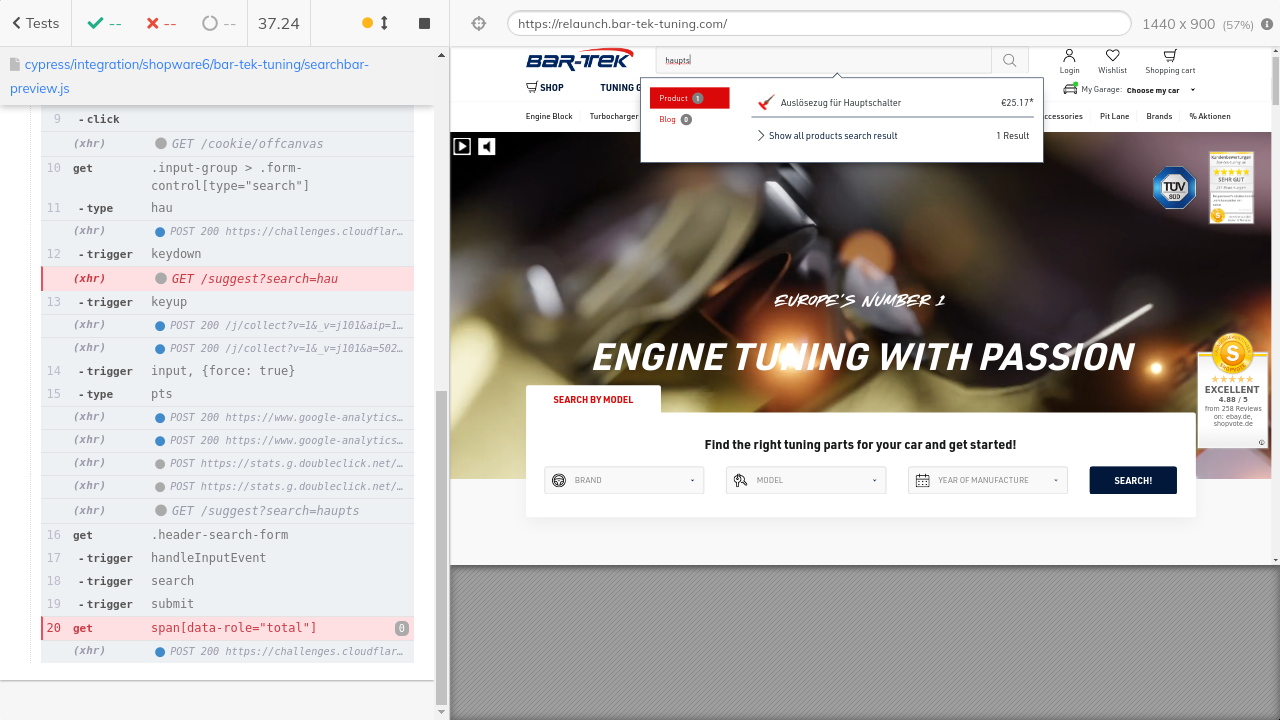Image resolution: width=1280 pixels, height=720 pixels.
Task: Open the Year of Manufacture dropdown
Action: click(x=987, y=480)
